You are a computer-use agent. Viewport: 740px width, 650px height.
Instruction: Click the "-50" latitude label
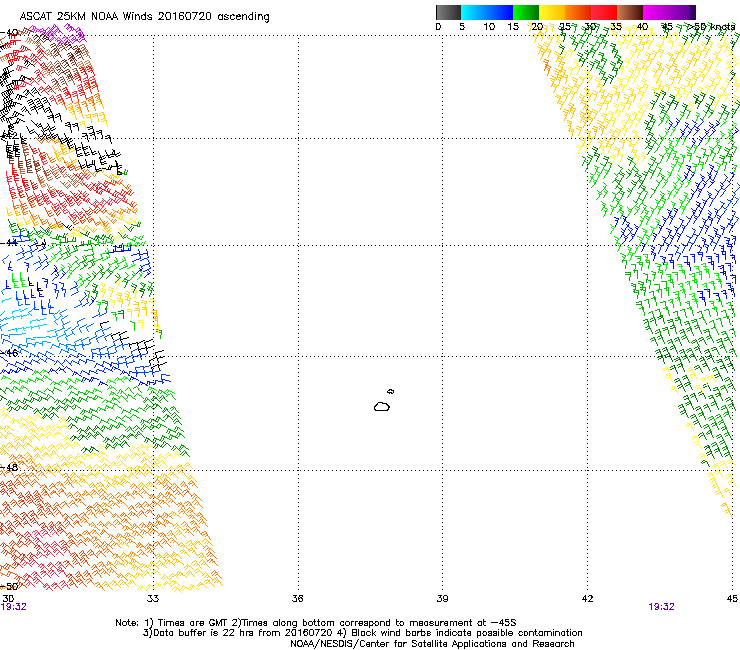(x=9, y=586)
